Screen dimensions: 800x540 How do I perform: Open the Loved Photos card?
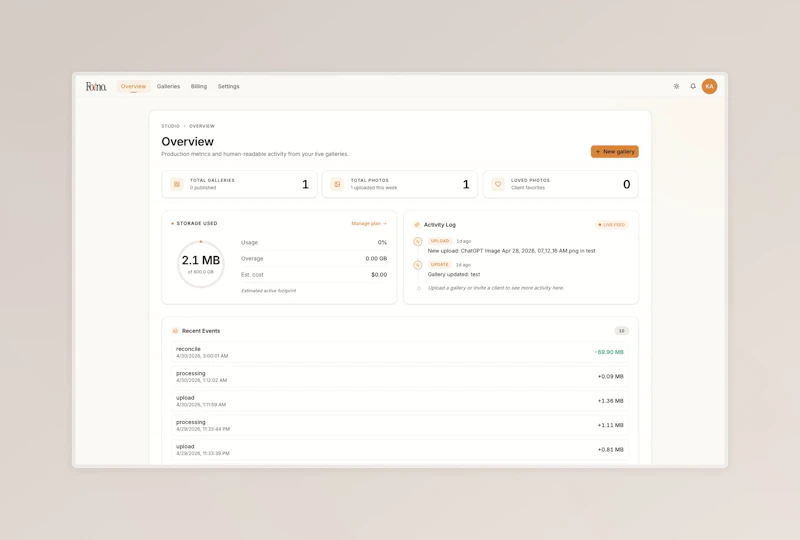[561, 184]
